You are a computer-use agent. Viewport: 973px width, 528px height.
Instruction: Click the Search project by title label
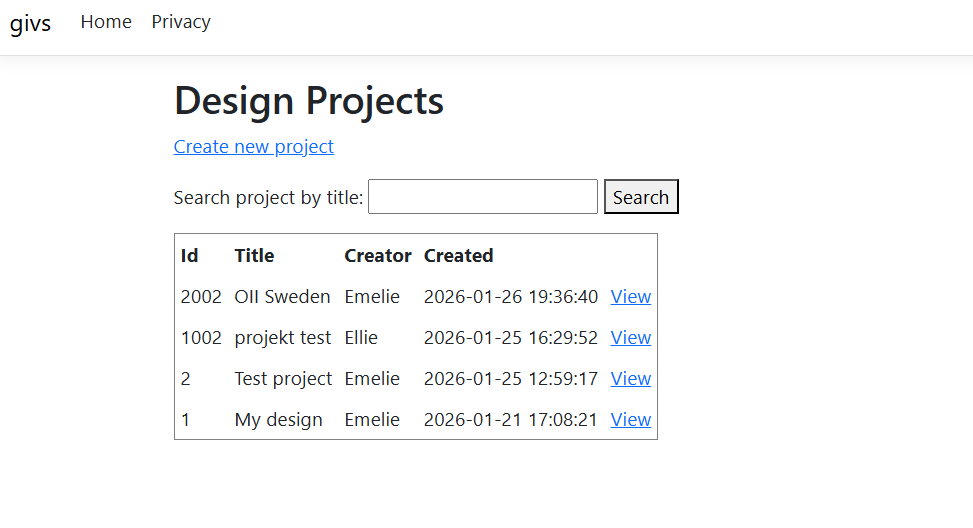[x=268, y=198]
